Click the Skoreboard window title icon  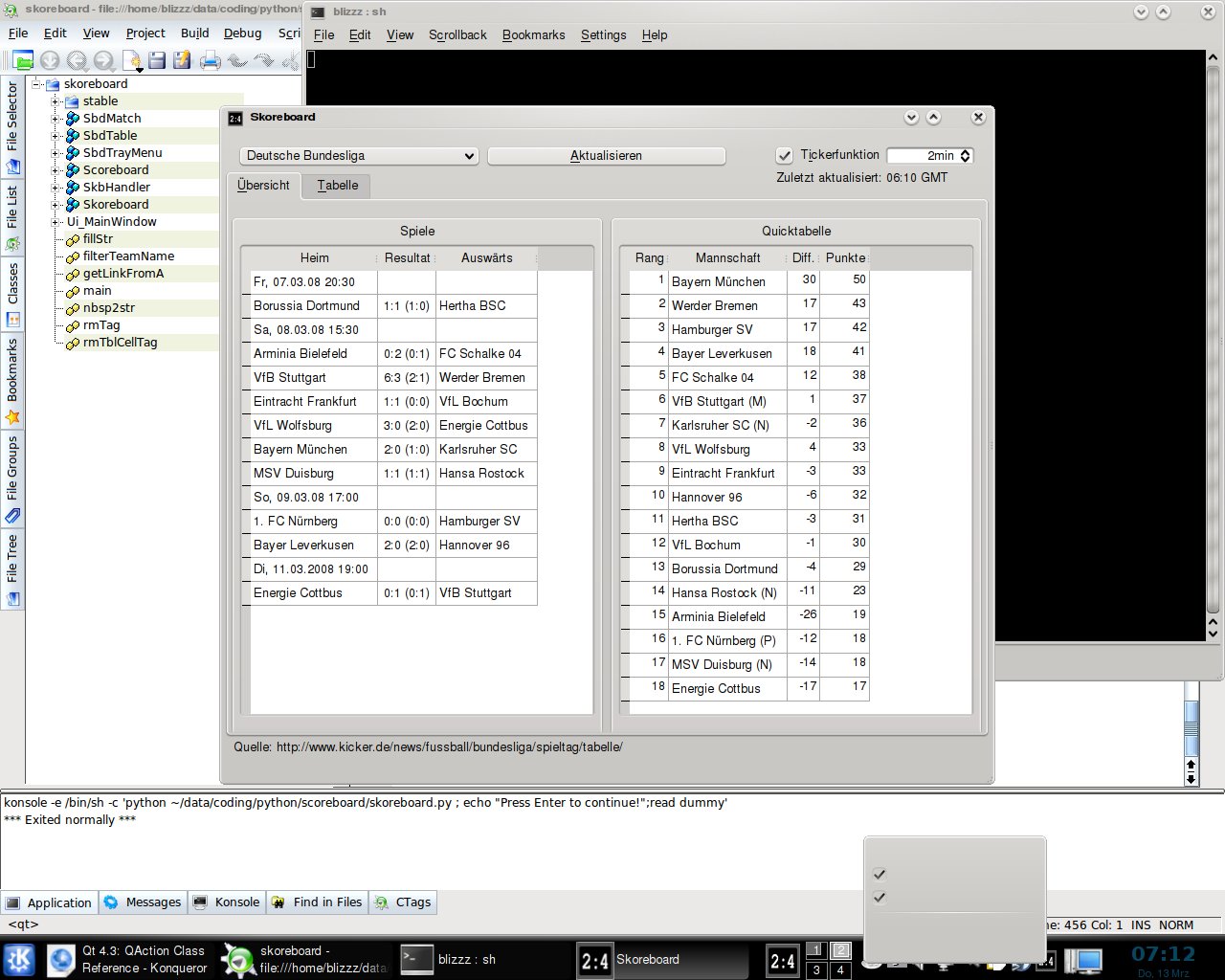(235, 118)
